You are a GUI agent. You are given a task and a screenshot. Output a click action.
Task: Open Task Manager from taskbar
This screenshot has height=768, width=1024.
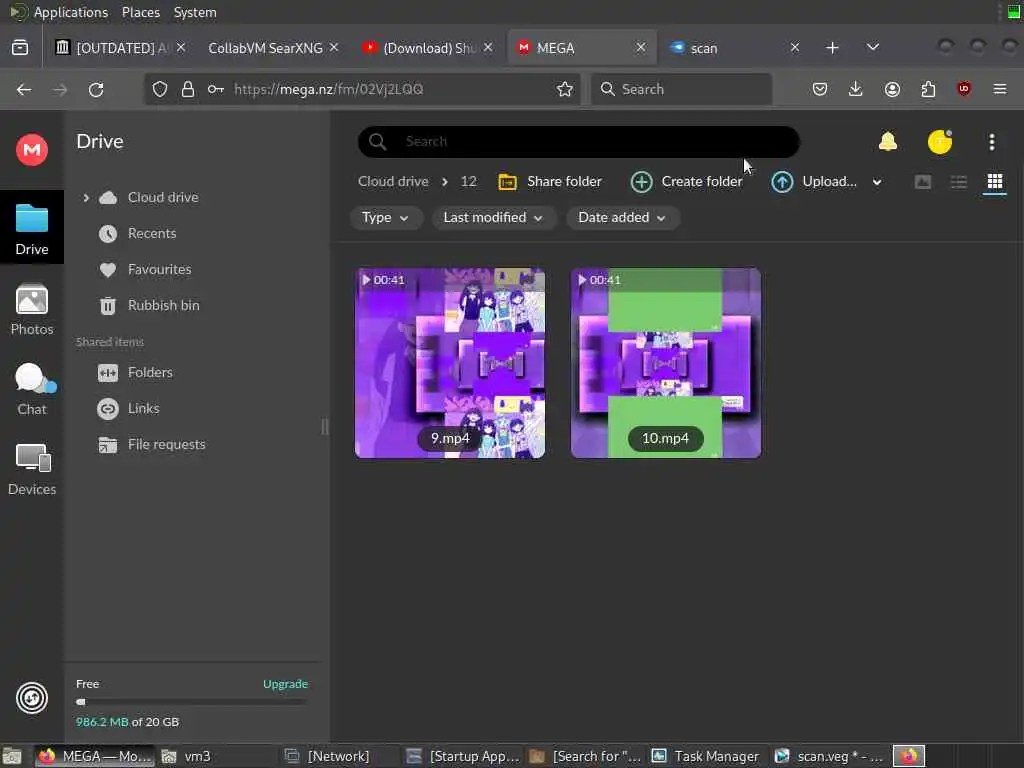click(x=707, y=756)
